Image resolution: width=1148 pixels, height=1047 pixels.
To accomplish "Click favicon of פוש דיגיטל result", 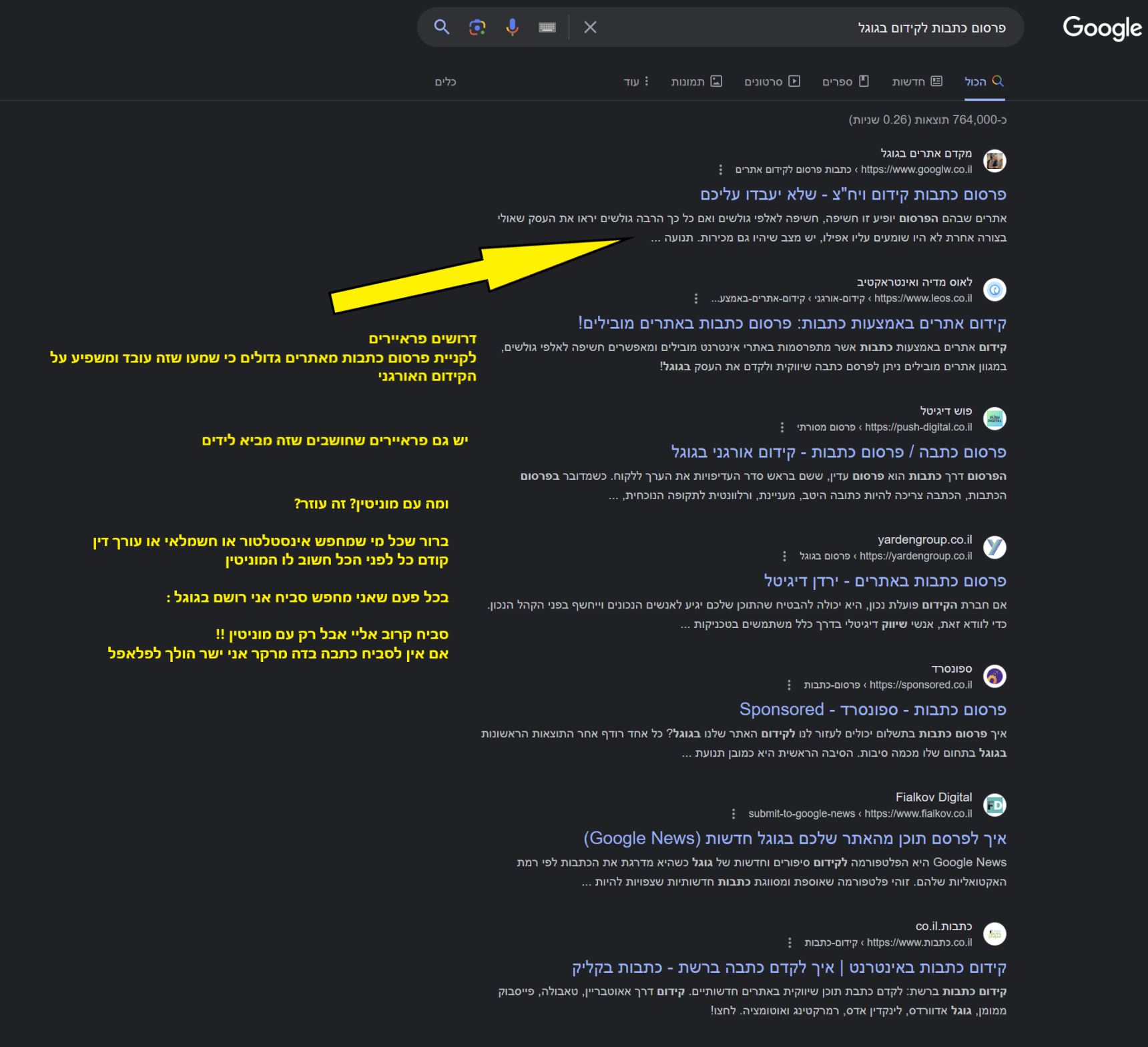I will (x=994, y=418).
